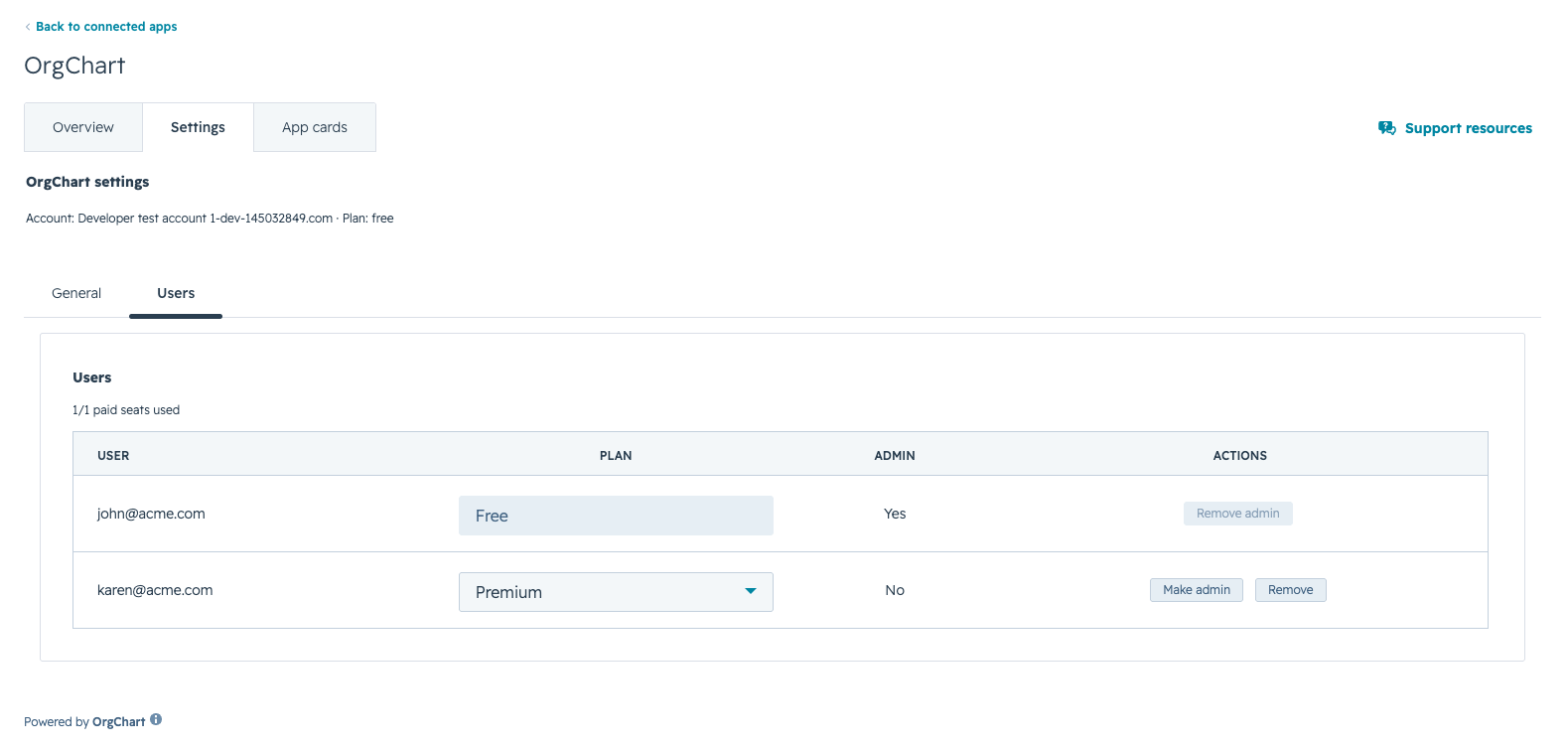Click the info icon beside Powered by OrgChart

(x=156, y=720)
